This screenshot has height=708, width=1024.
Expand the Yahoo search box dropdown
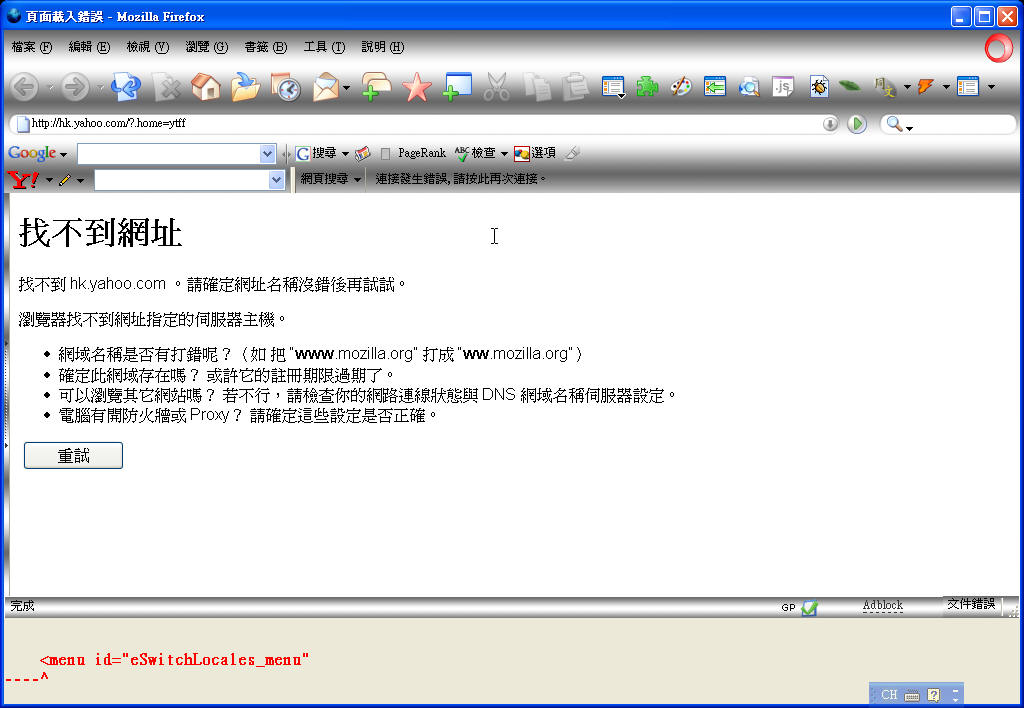point(276,180)
